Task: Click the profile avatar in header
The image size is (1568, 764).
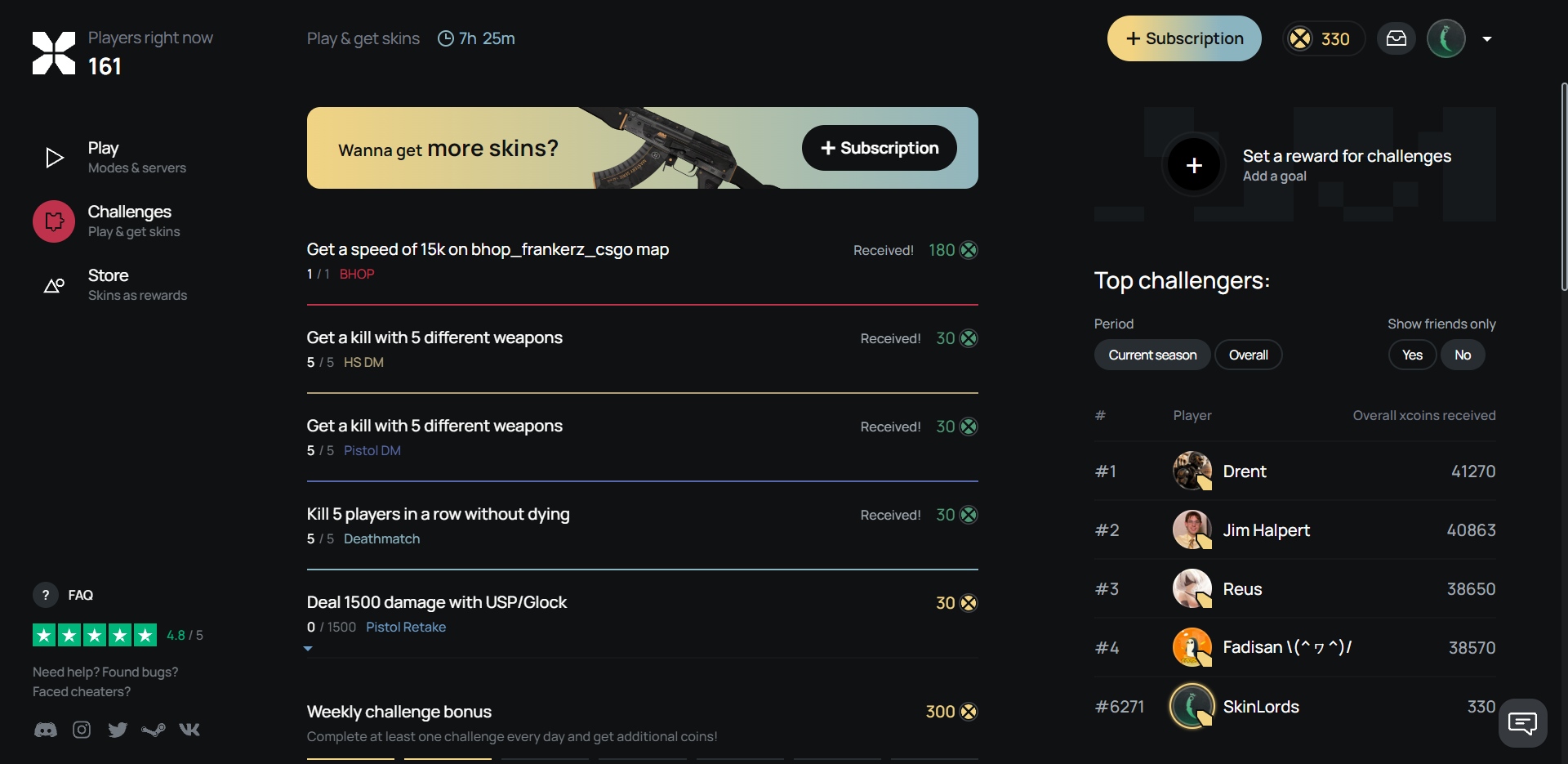Action: [x=1446, y=38]
